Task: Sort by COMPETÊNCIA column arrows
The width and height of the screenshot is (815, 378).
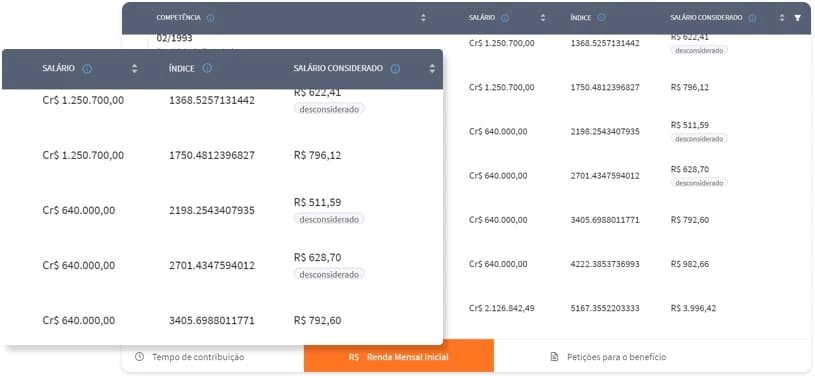Action: point(423,18)
